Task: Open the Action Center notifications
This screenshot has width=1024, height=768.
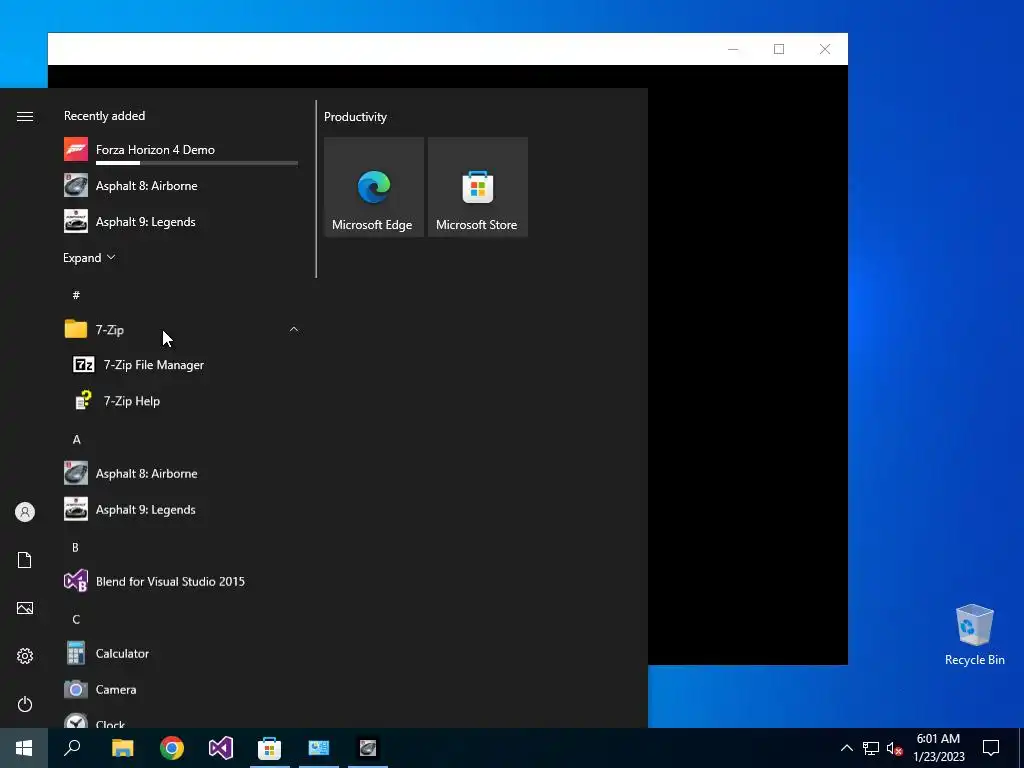Action: 991,748
